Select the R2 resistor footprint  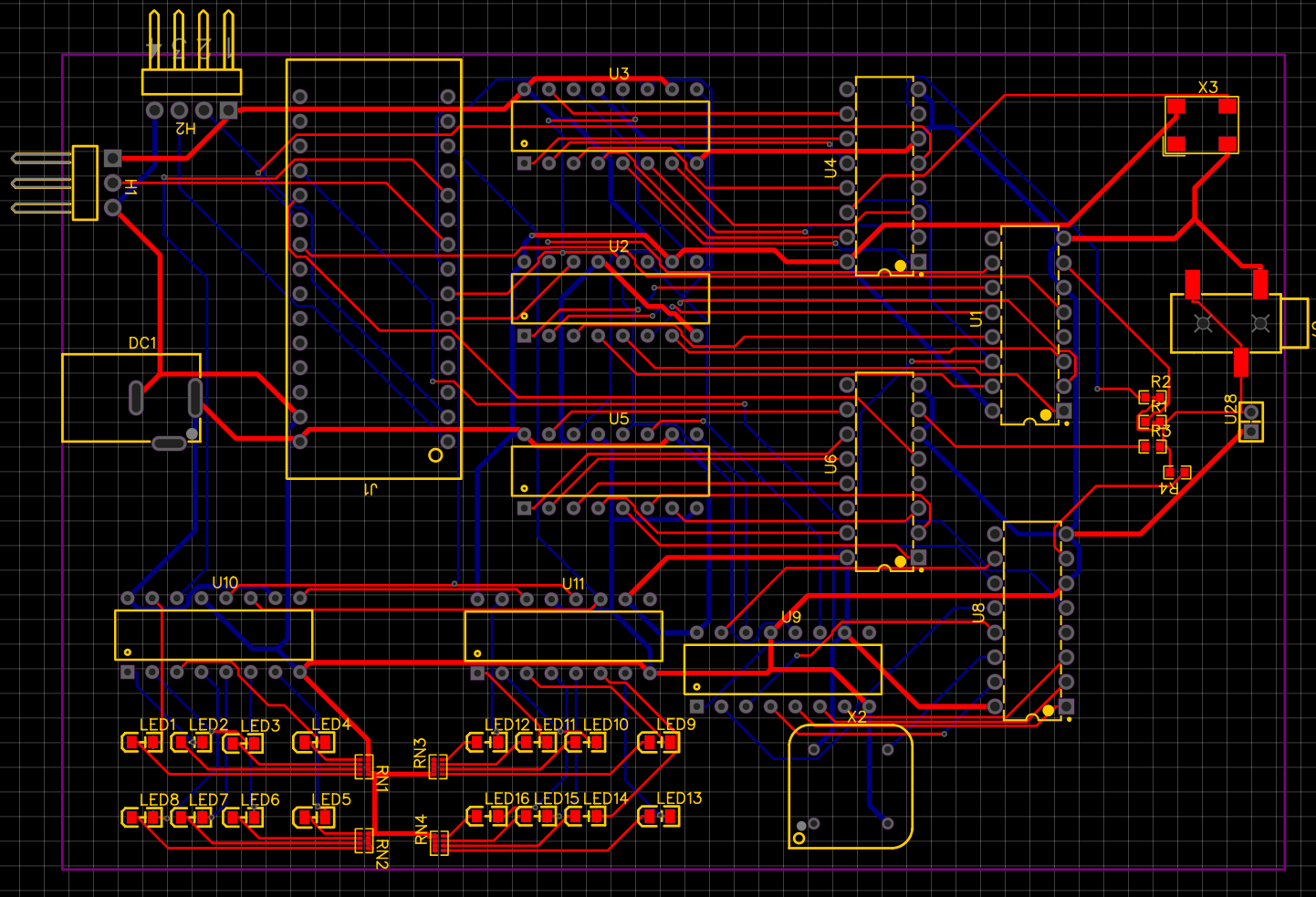[x=1152, y=397]
